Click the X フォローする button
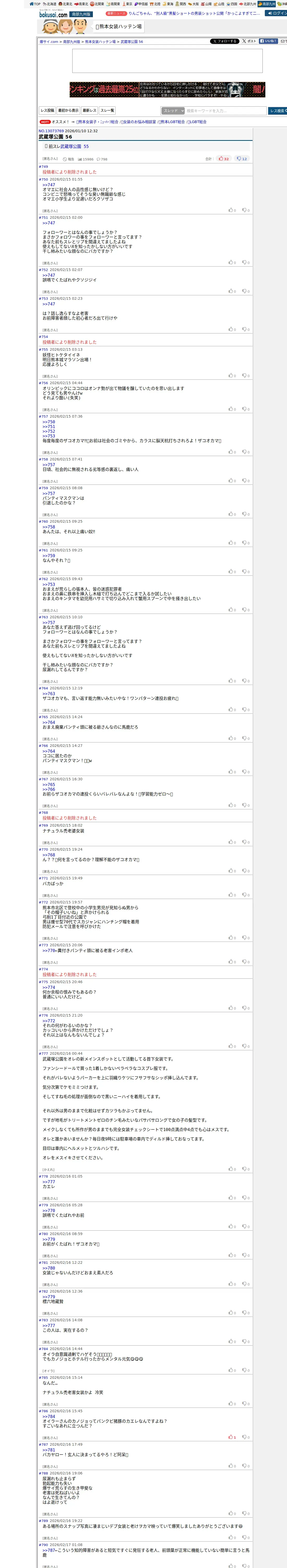The width and height of the screenshot is (287, 1568). point(224,41)
